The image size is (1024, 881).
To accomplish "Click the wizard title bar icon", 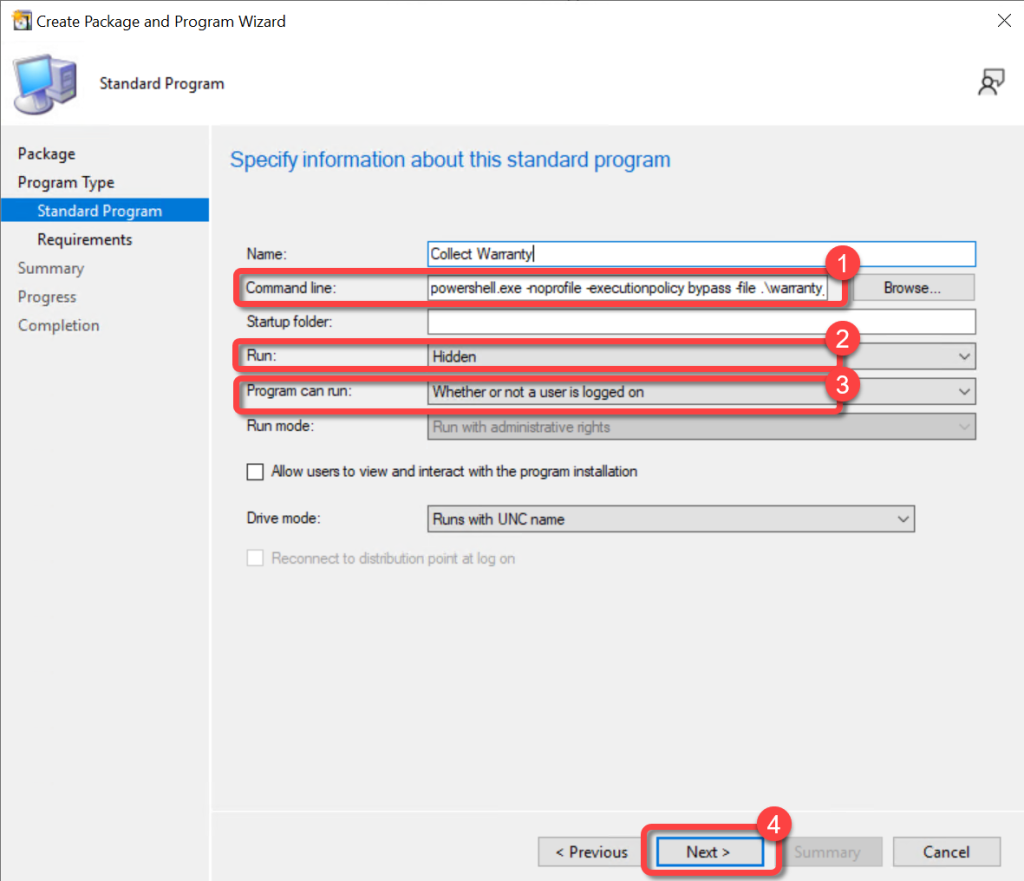I will click(19, 21).
